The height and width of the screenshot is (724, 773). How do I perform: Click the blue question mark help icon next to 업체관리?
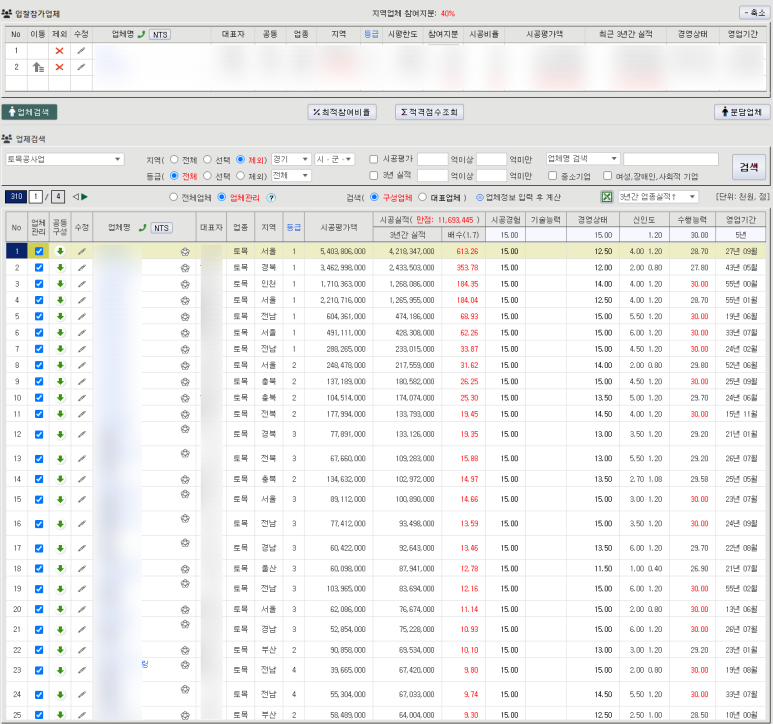click(271, 198)
